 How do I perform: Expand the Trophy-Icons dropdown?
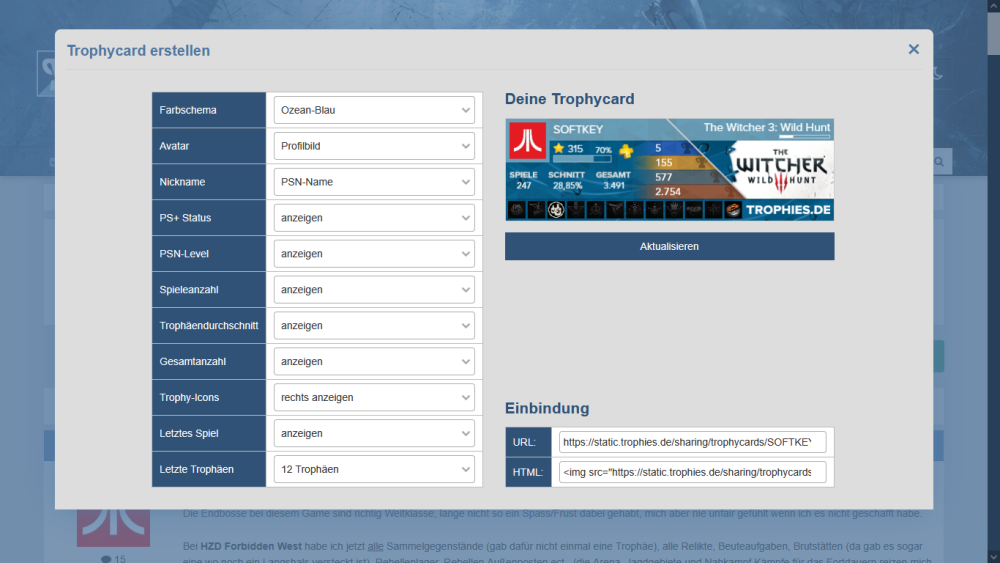[374, 398]
